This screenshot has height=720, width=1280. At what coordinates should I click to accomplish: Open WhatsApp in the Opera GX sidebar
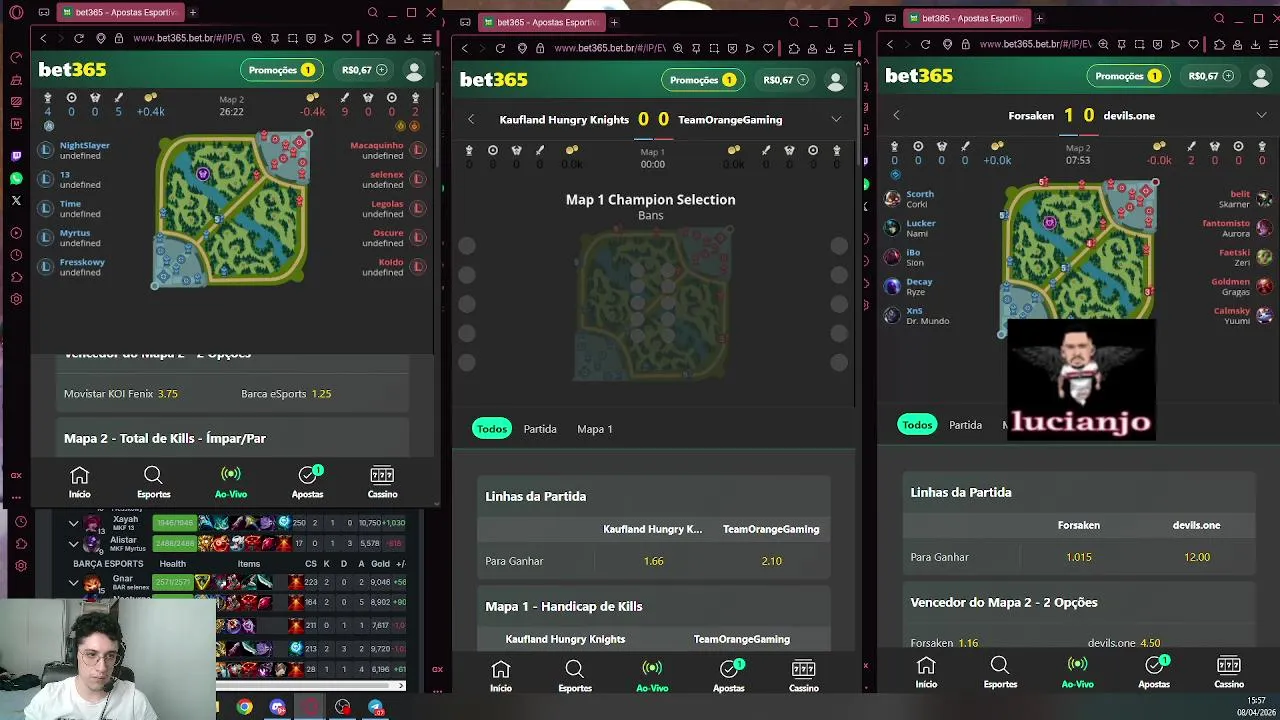tap(16, 178)
